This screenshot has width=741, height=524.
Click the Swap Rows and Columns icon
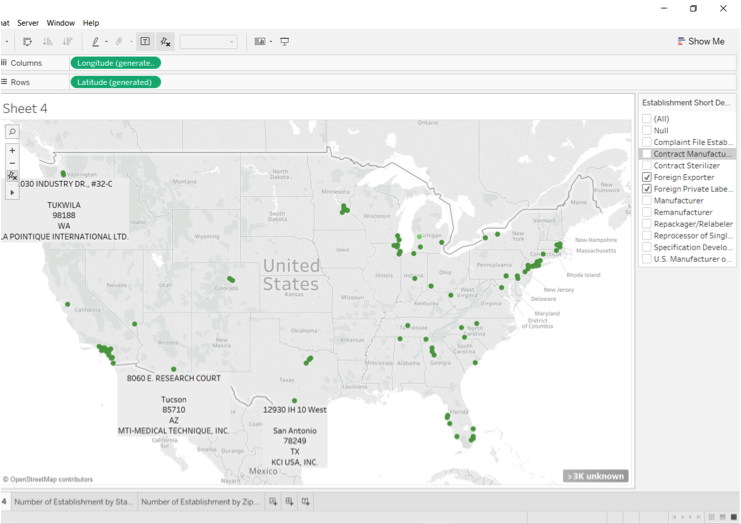(27, 42)
